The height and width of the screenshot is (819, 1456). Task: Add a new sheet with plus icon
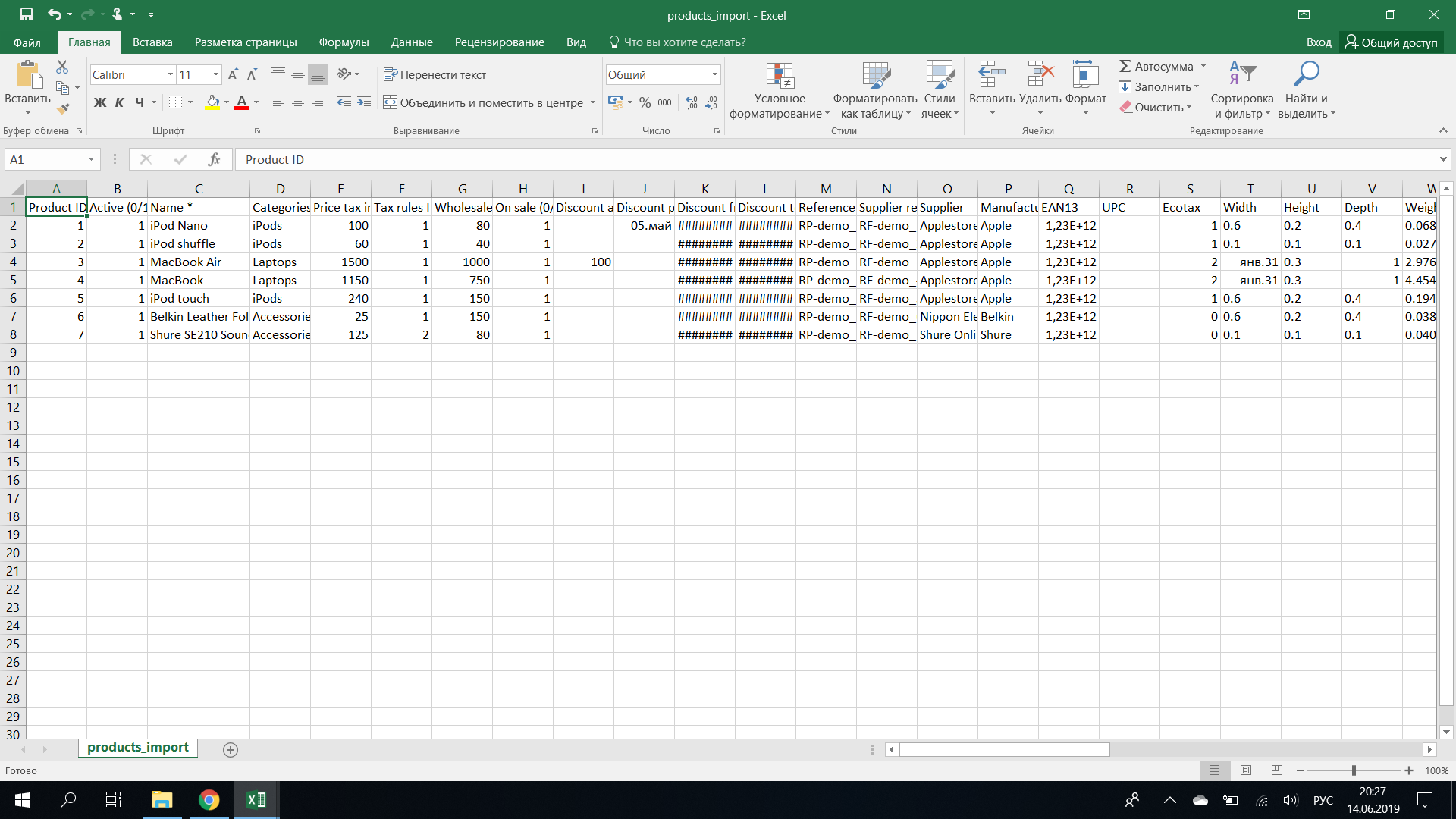231,749
